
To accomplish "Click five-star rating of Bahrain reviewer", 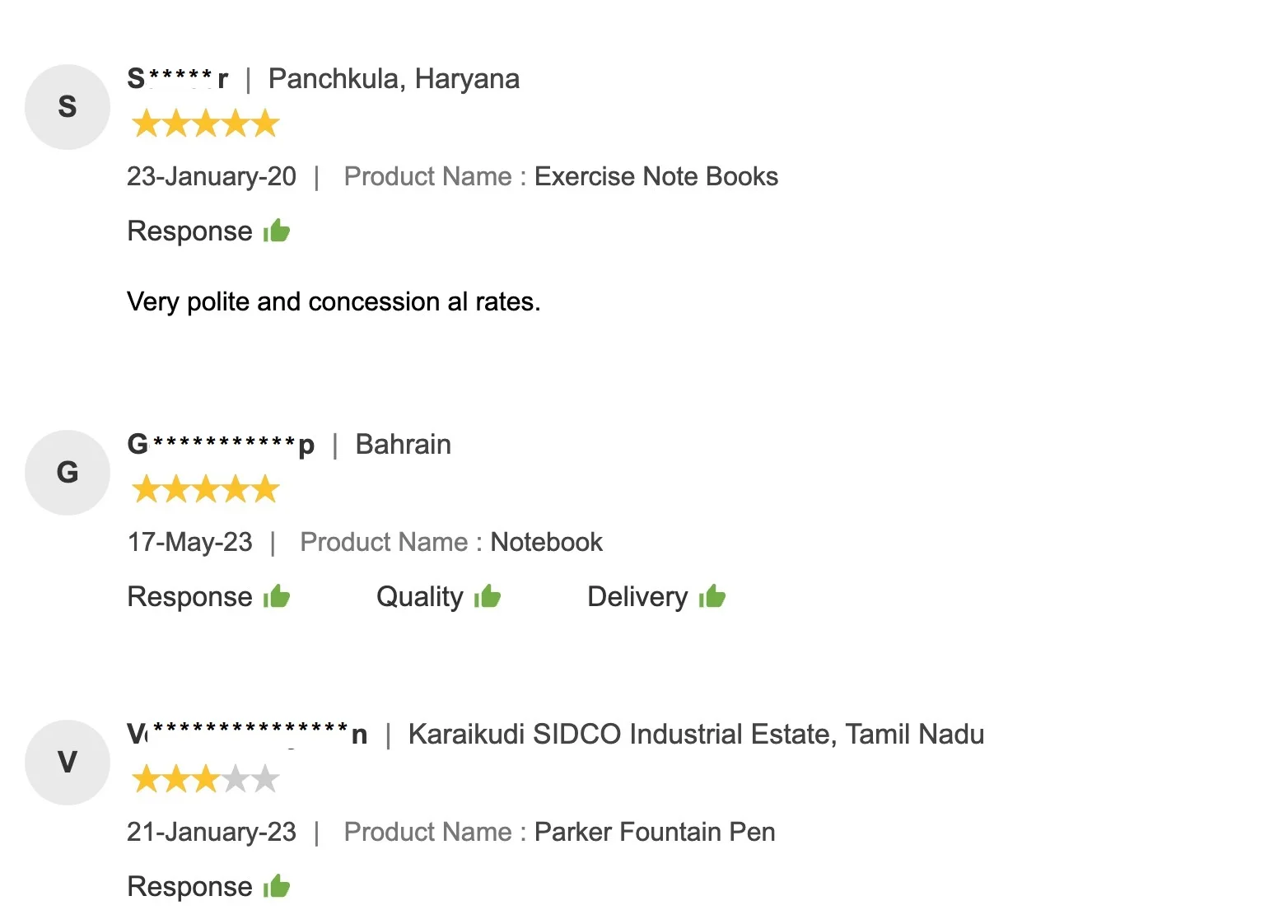I will (205, 490).
